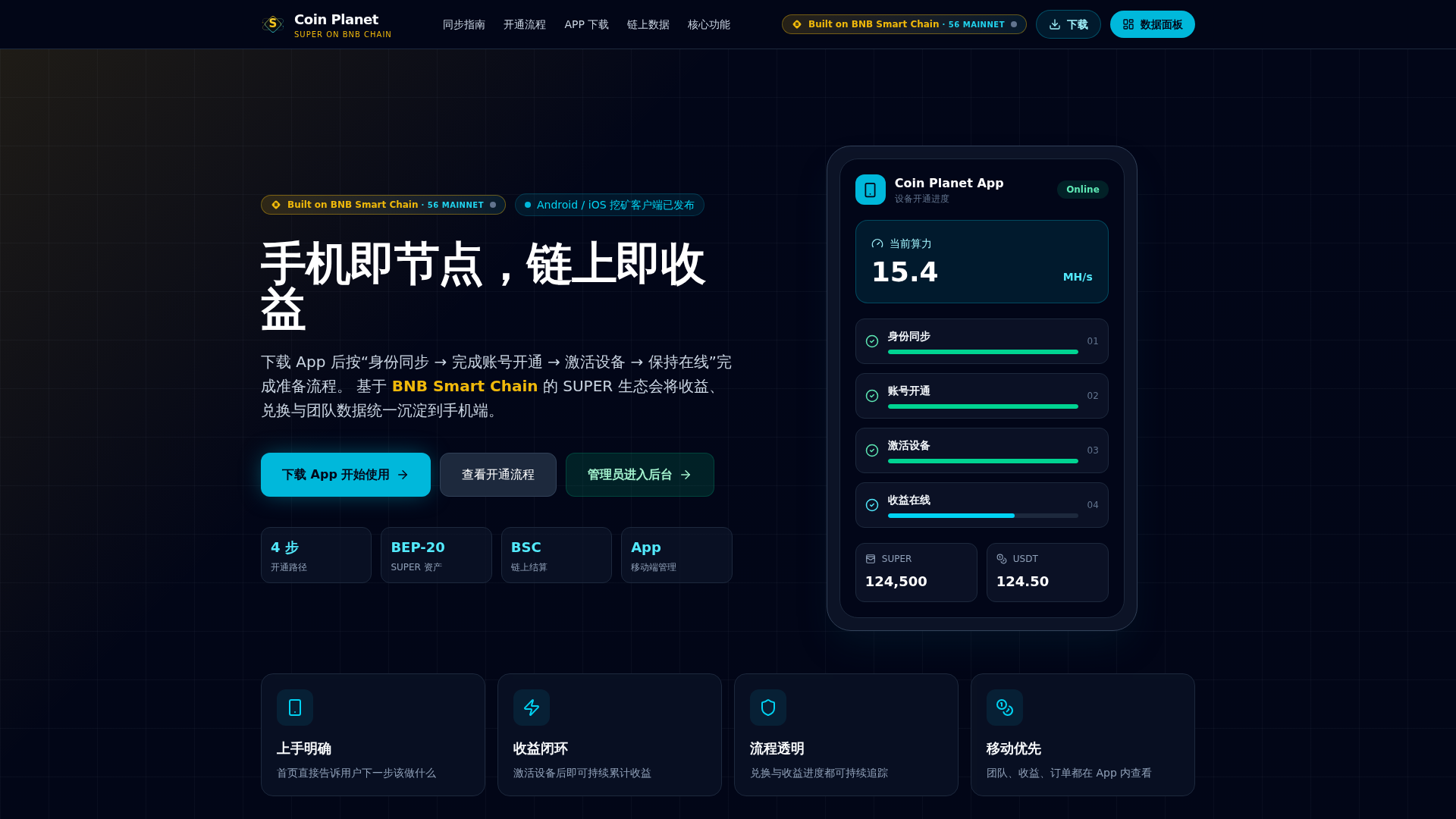Select 核心功能 nav item
1456x819 pixels.
709,24
